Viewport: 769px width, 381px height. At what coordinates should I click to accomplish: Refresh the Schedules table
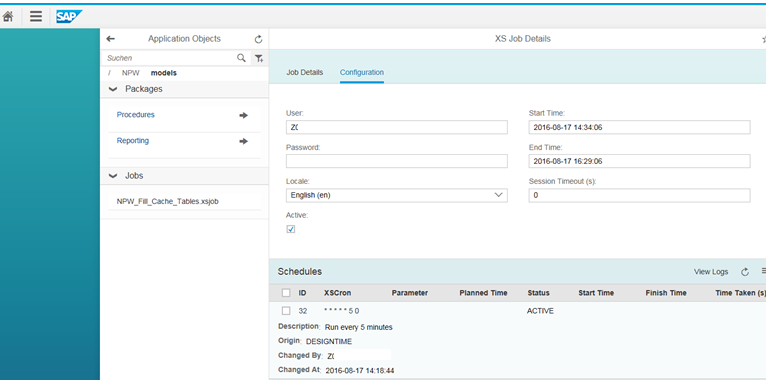[745, 272]
